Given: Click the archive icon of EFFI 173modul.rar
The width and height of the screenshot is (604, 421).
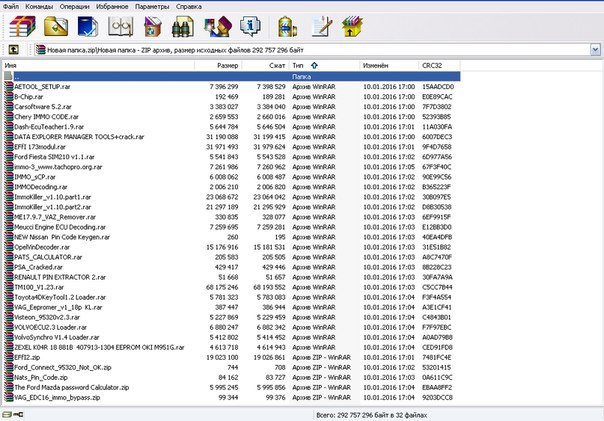Looking at the screenshot, I should (x=8, y=147).
